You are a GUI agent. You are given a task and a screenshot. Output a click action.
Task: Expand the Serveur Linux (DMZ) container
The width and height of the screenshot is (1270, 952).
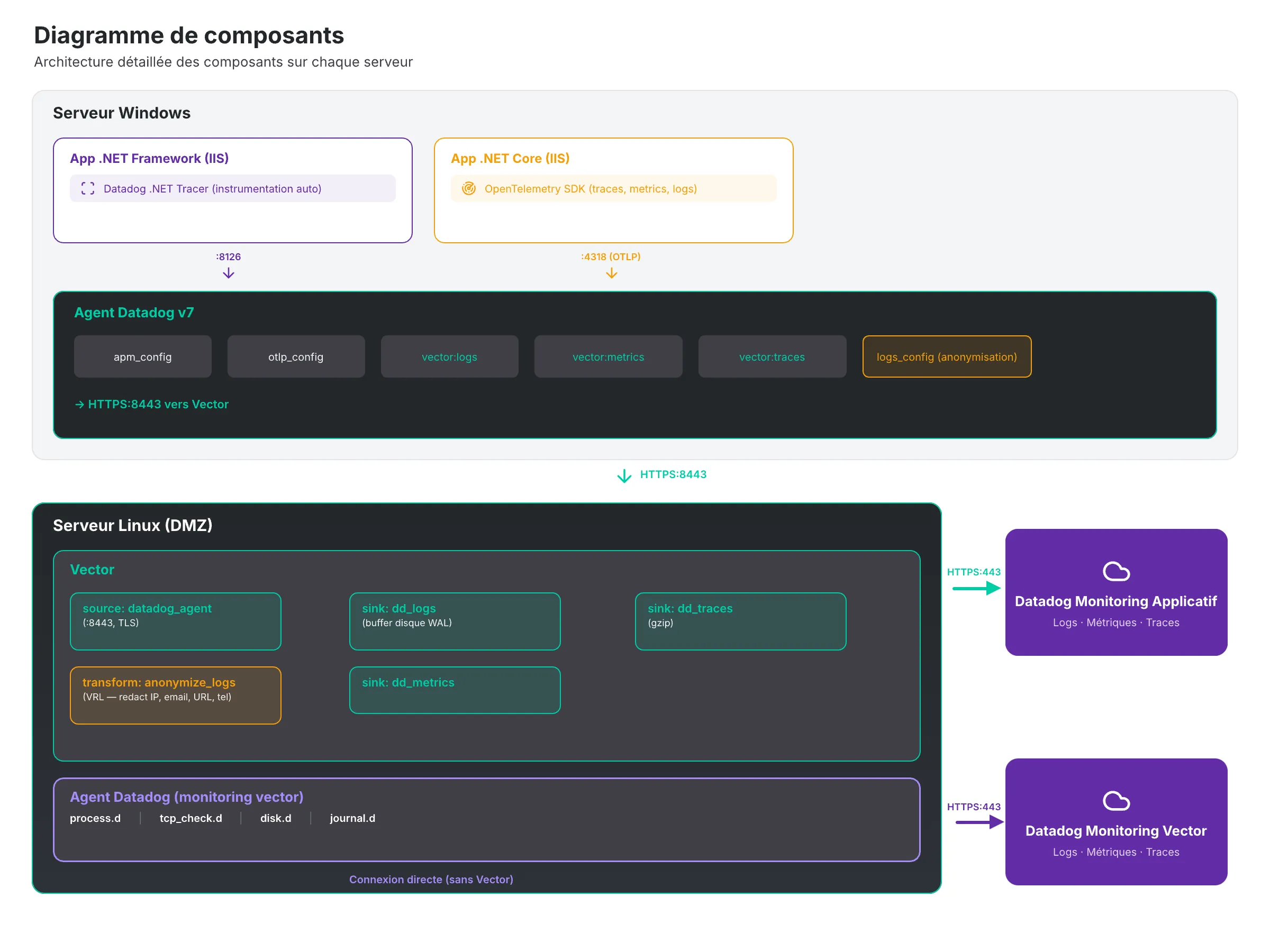coord(133,525)
